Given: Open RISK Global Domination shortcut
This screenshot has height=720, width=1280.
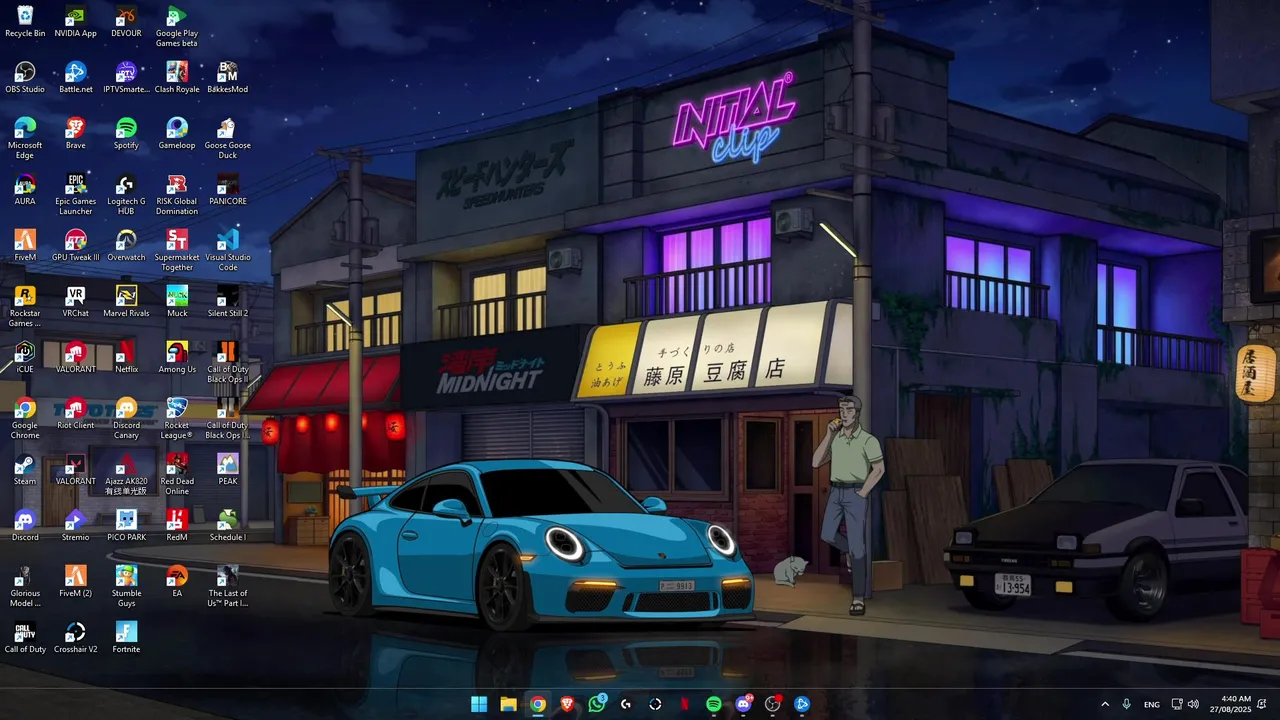Looking at the screenshot, I should (x=177, y=194).
